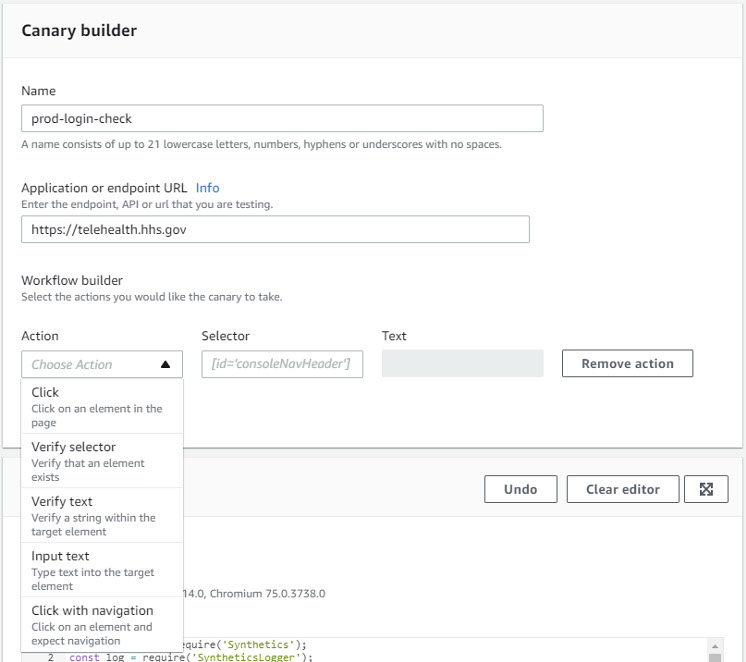Click line number 2 in editor gutter
Image resolution: width=746 pixels, height=662 pixels.
click(49, 657)
